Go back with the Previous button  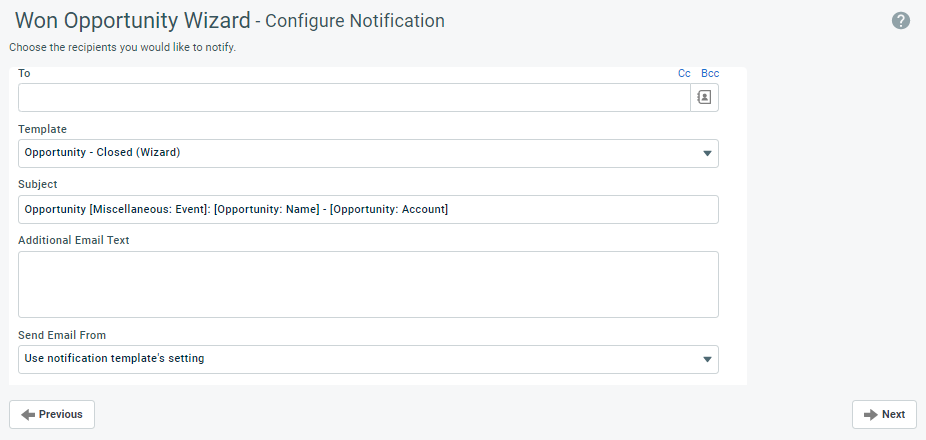pos(52,414)
